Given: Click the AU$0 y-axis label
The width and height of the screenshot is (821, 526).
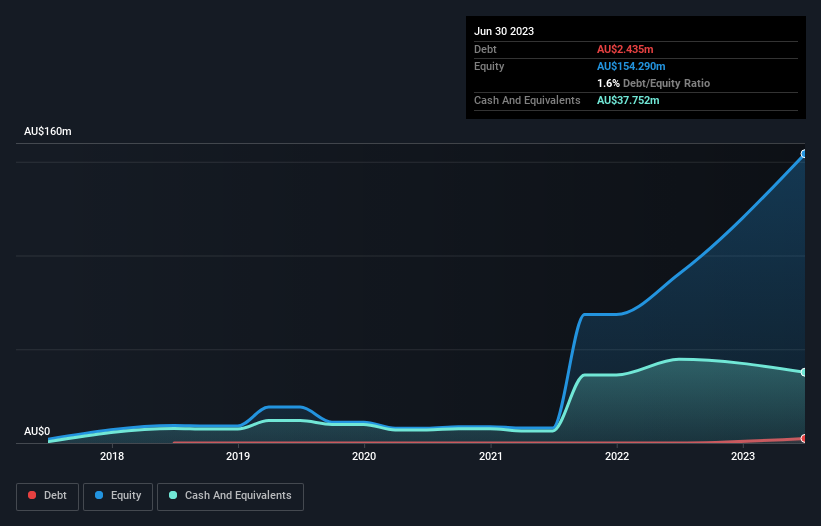Looking at the screenshot, I should coord(37,431).
